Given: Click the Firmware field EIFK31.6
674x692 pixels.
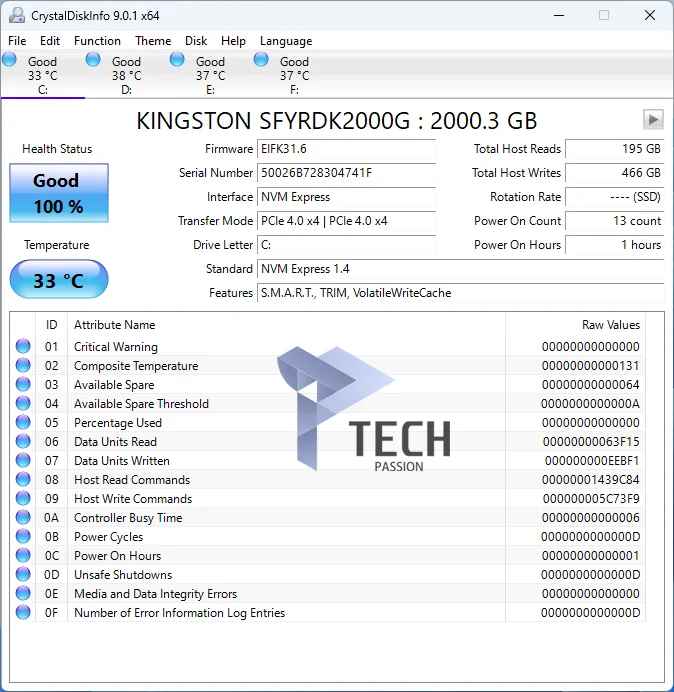Looking at the screenshot, I should [x=346, y=149].
